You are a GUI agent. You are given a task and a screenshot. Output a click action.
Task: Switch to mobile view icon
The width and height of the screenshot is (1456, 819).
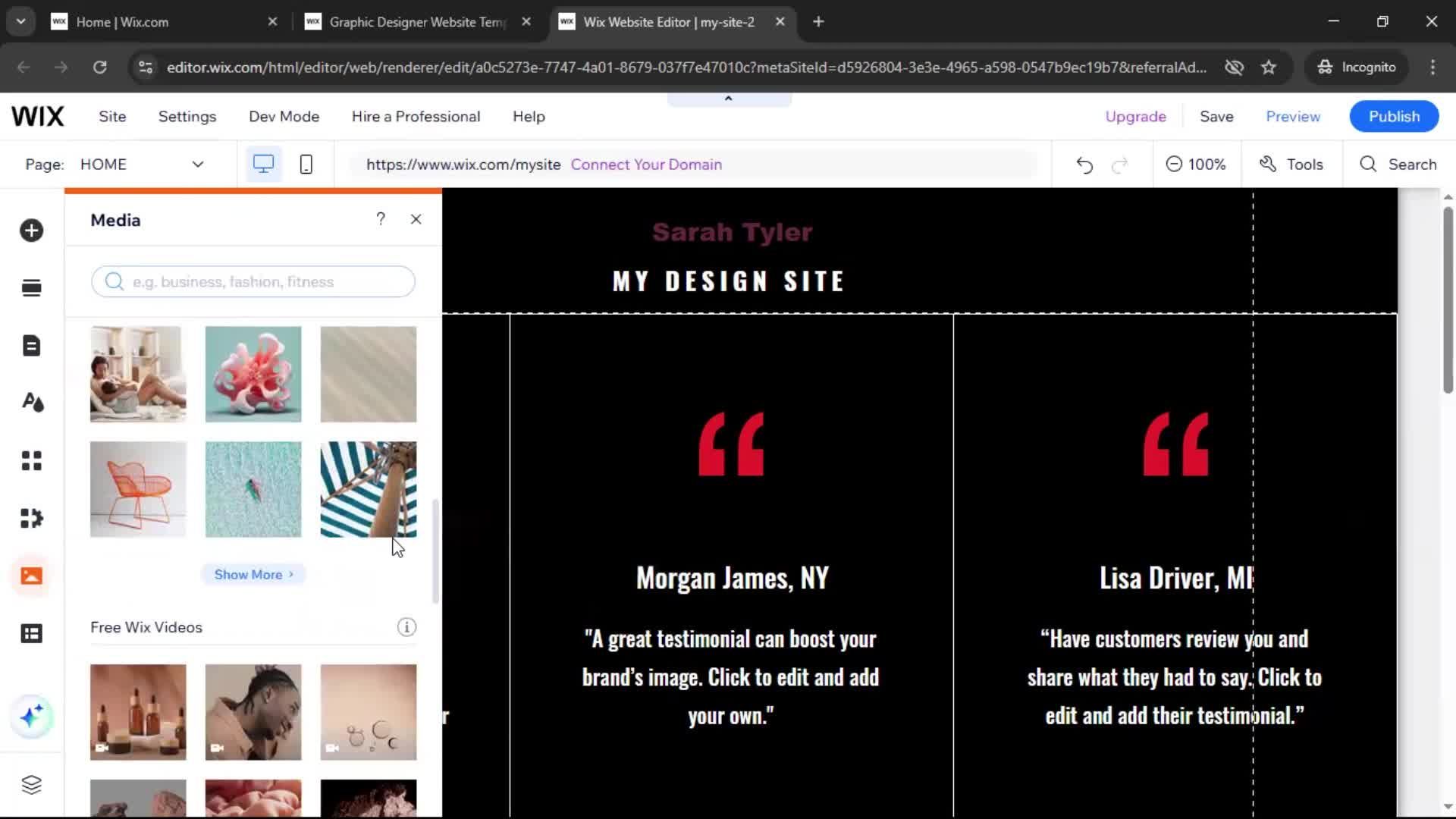tap(306, 165)
